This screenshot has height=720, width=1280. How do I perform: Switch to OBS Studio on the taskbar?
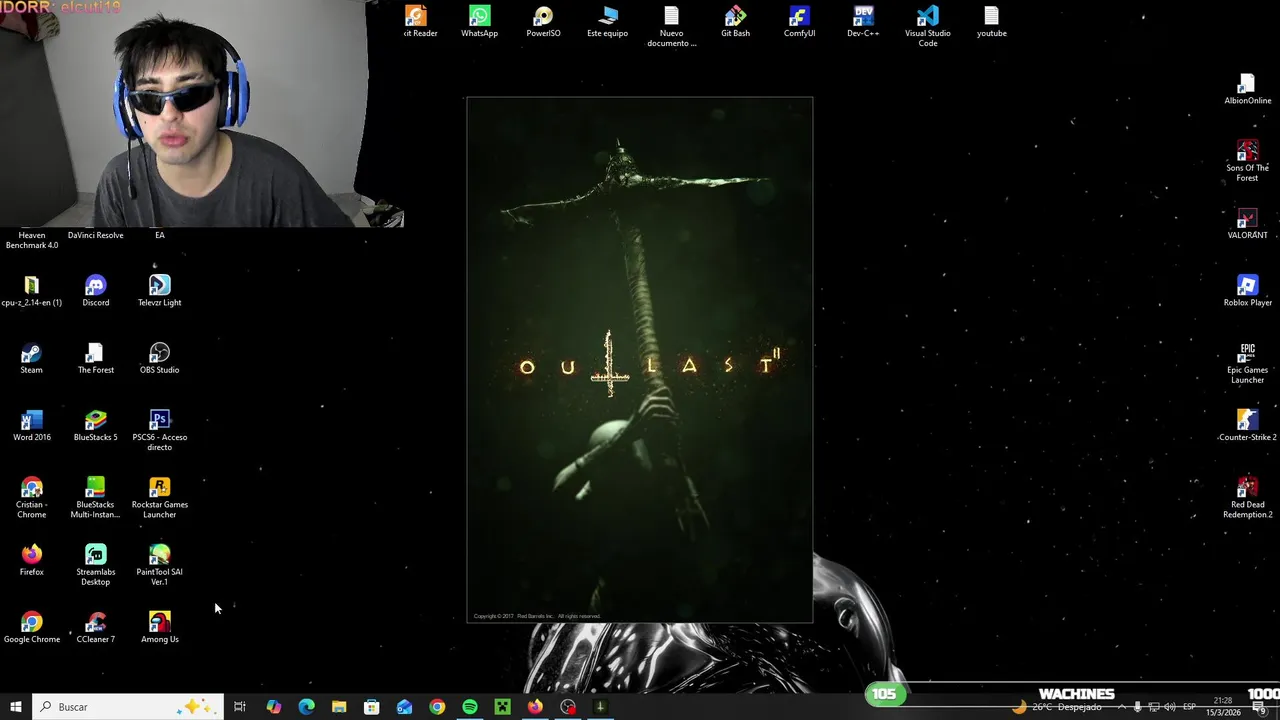(568, 707)
